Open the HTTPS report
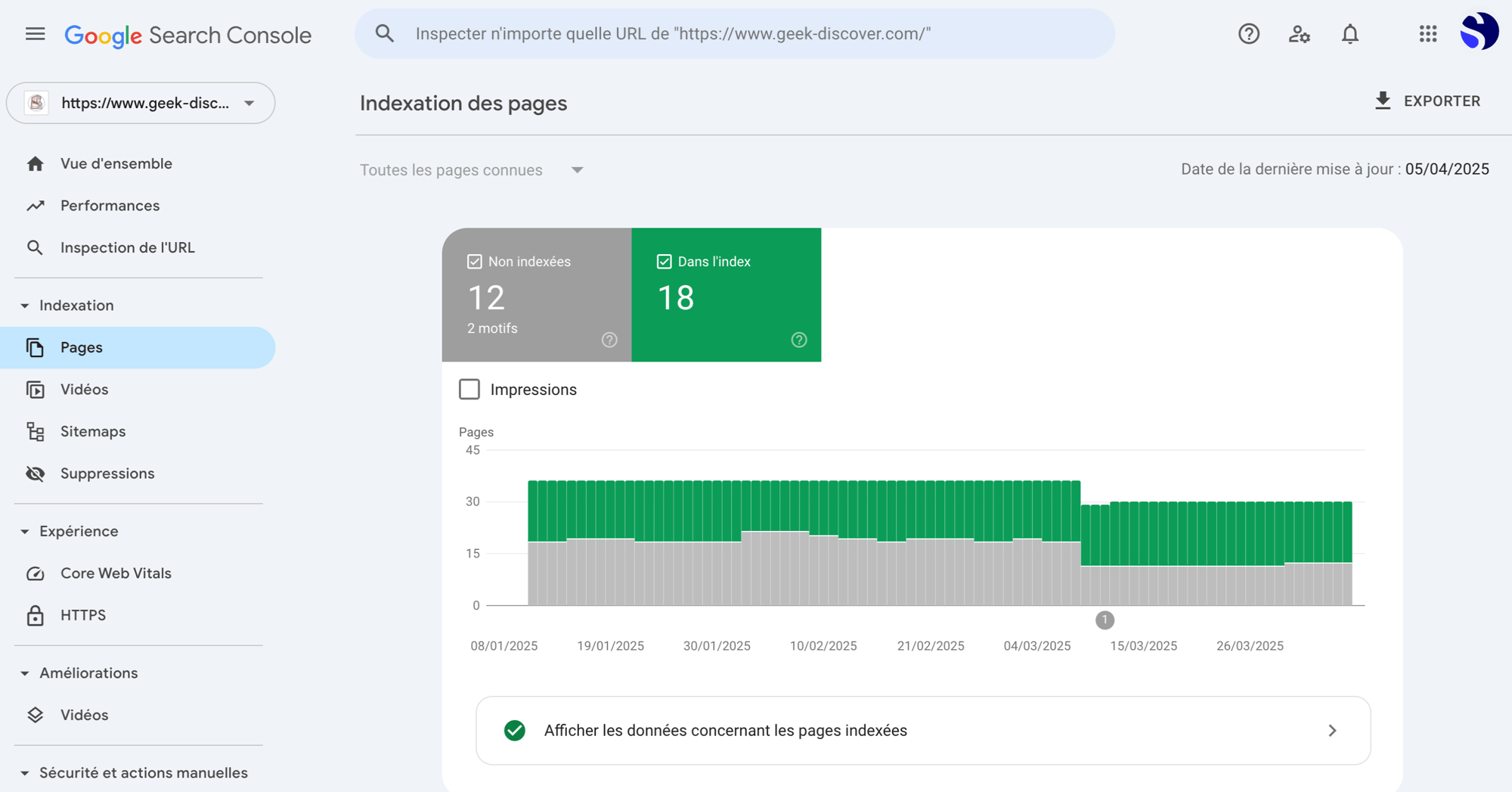The height and width of the screenshot is (792, 1512). (x=83, y=615)
